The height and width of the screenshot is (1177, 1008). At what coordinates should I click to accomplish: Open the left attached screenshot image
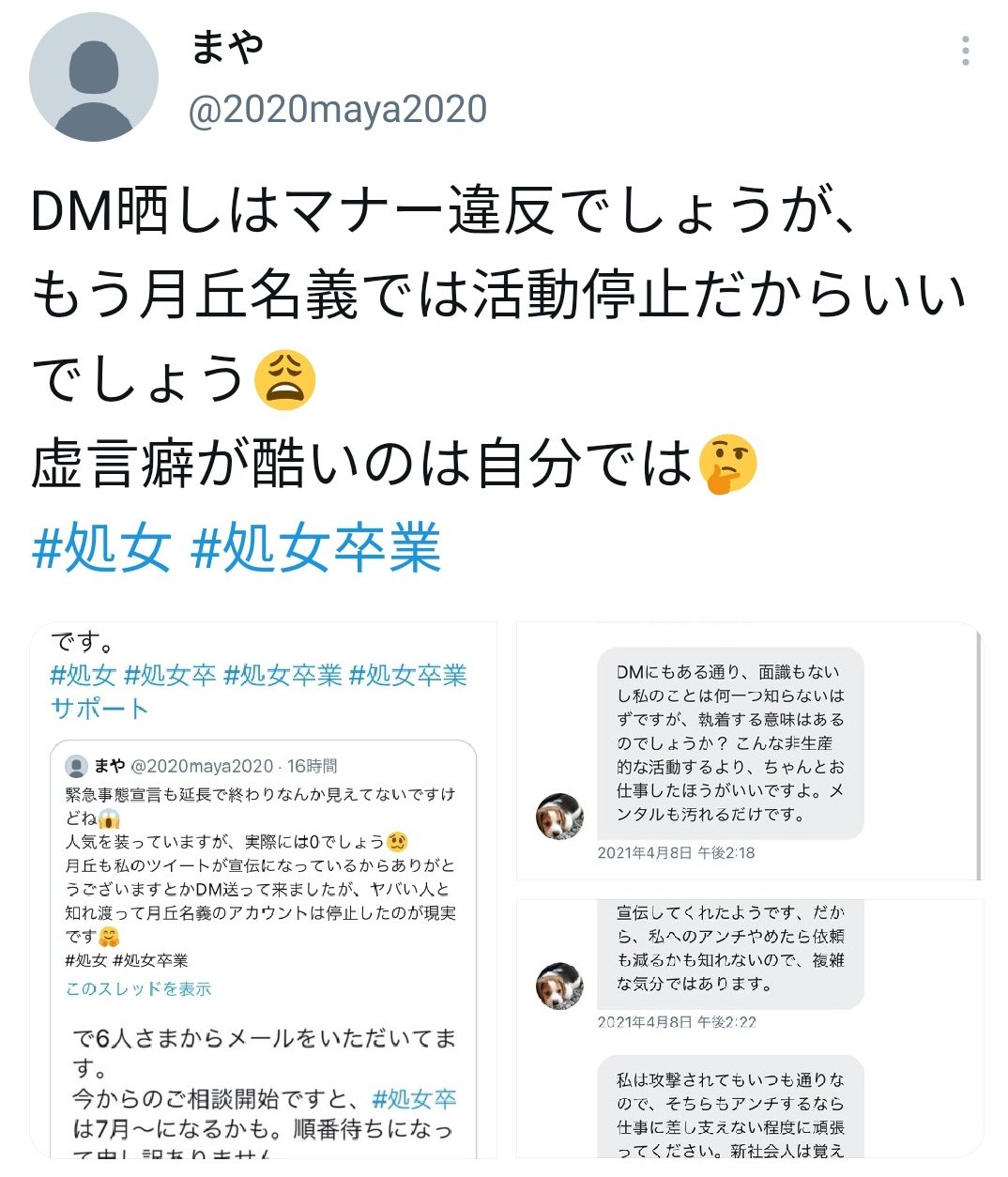[264, 890]
